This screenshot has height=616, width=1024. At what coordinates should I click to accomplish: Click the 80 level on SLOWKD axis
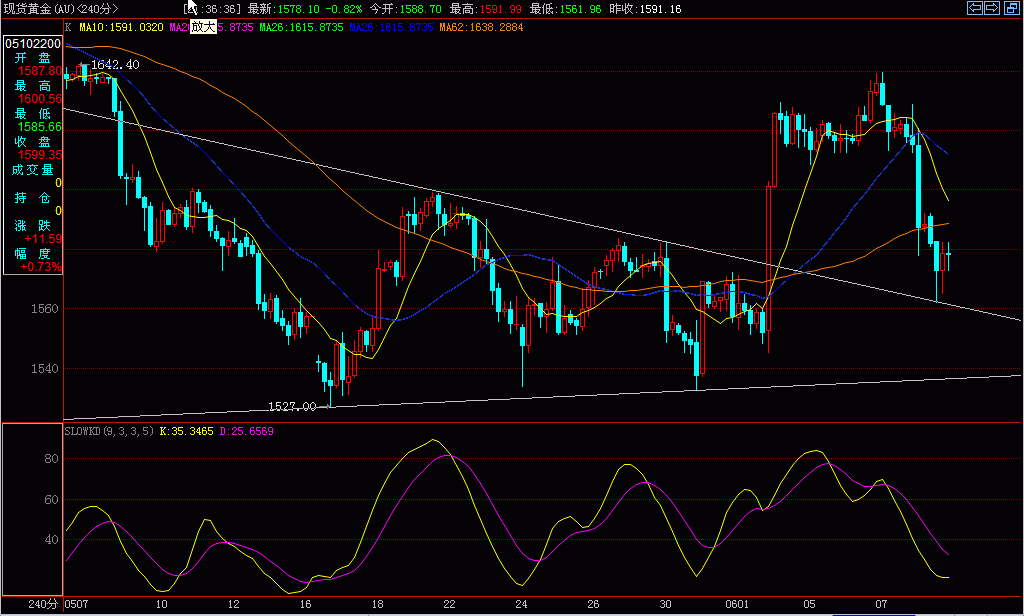[51, 459]
